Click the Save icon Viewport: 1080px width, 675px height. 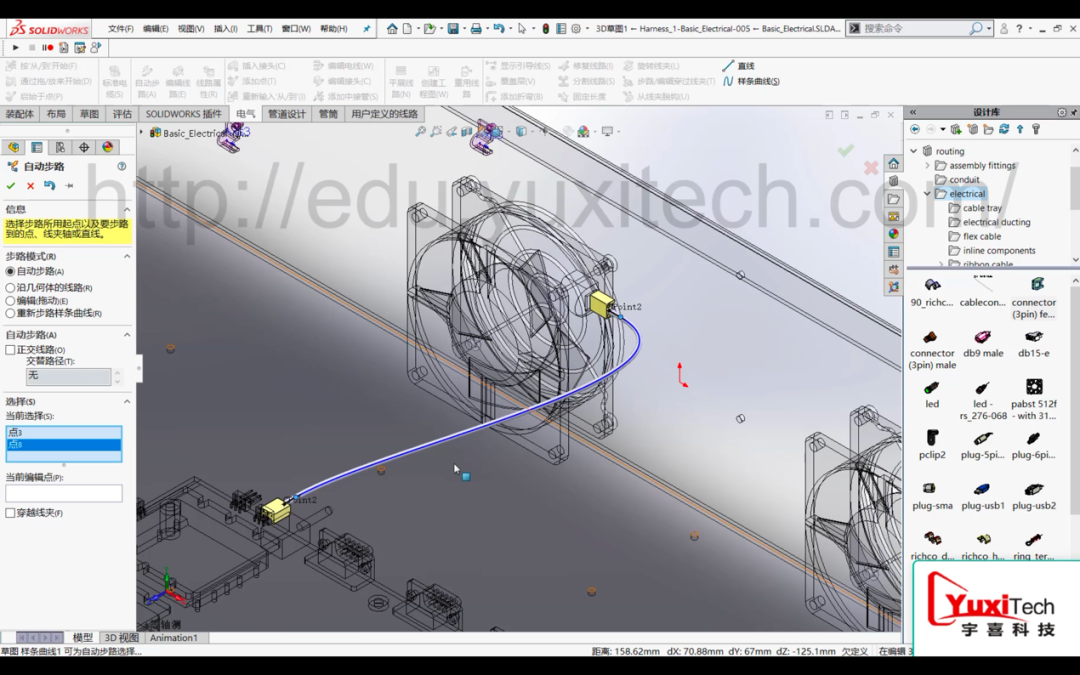(453, 28)
